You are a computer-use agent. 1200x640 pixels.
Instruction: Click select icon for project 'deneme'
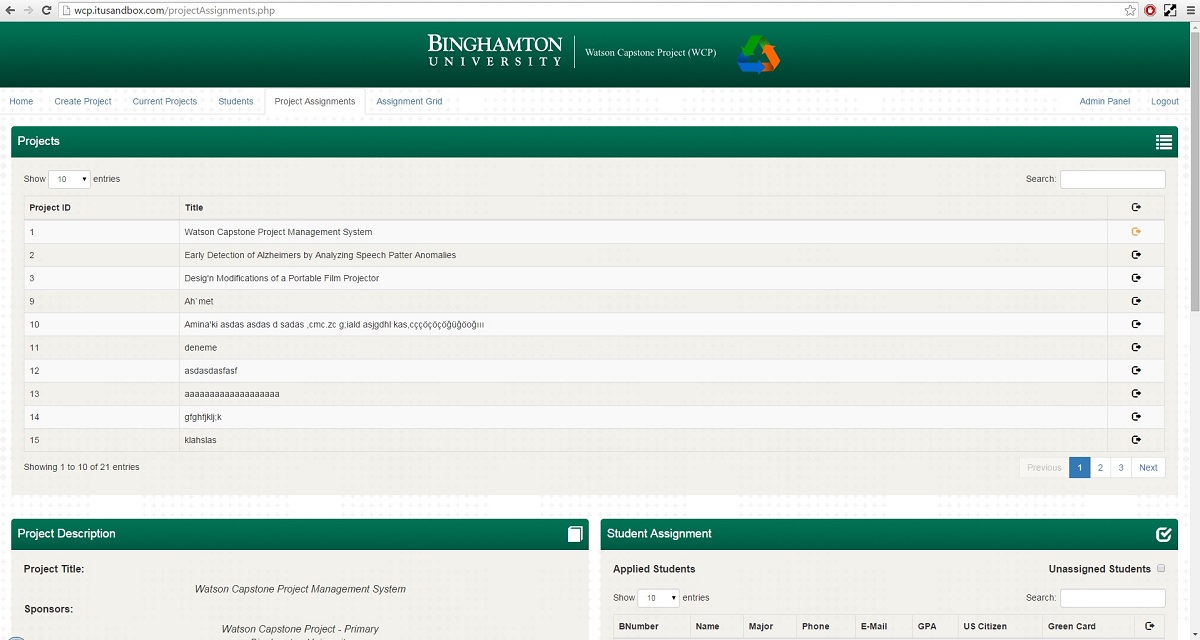click(1136, 348)
